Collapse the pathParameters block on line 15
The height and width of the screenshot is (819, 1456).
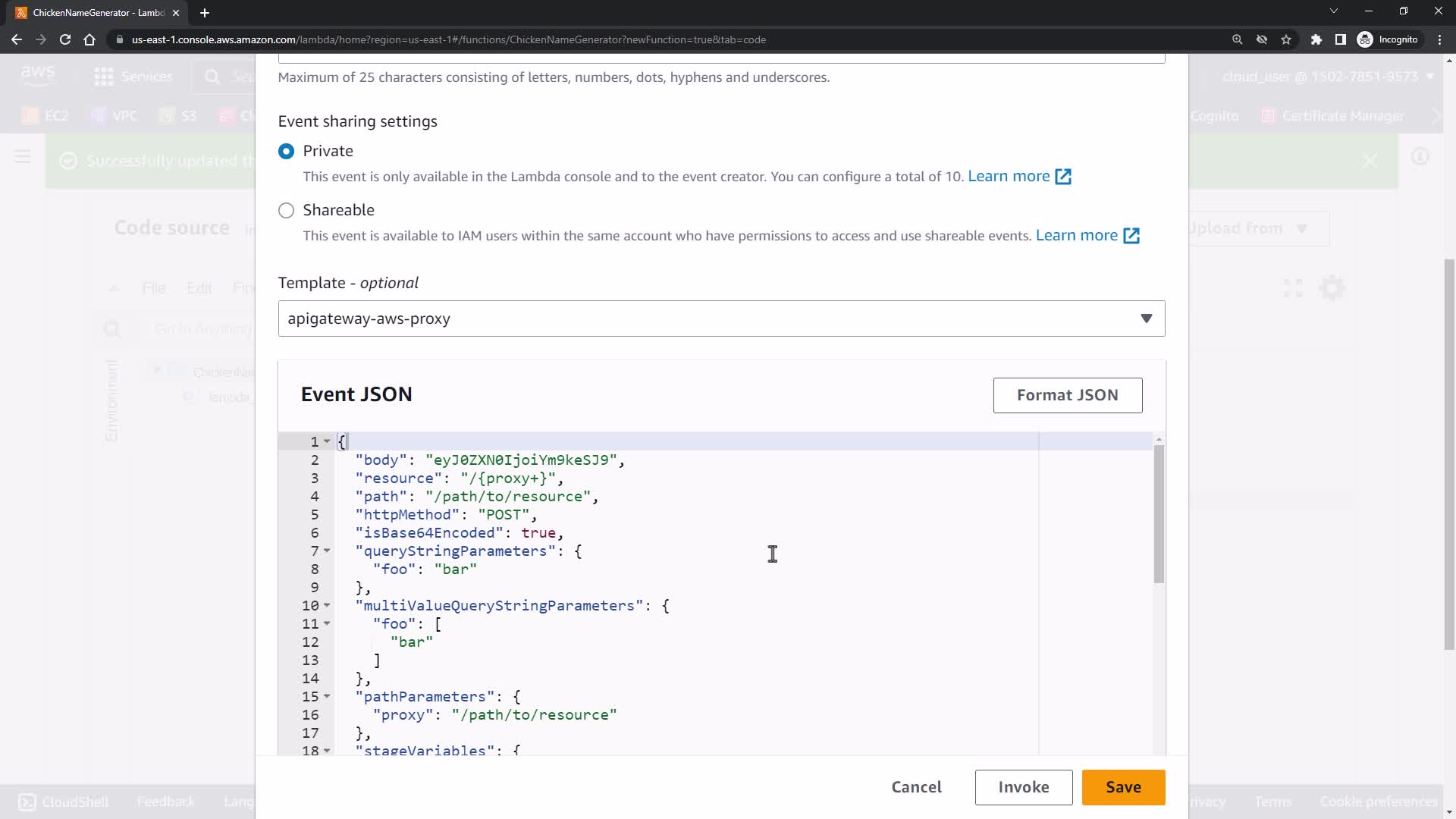[x=327, y=697]
